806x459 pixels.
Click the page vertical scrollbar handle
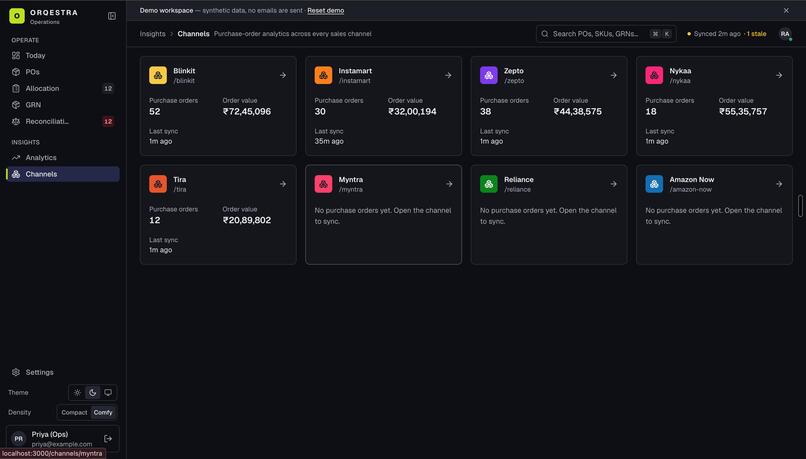(800, 206)
